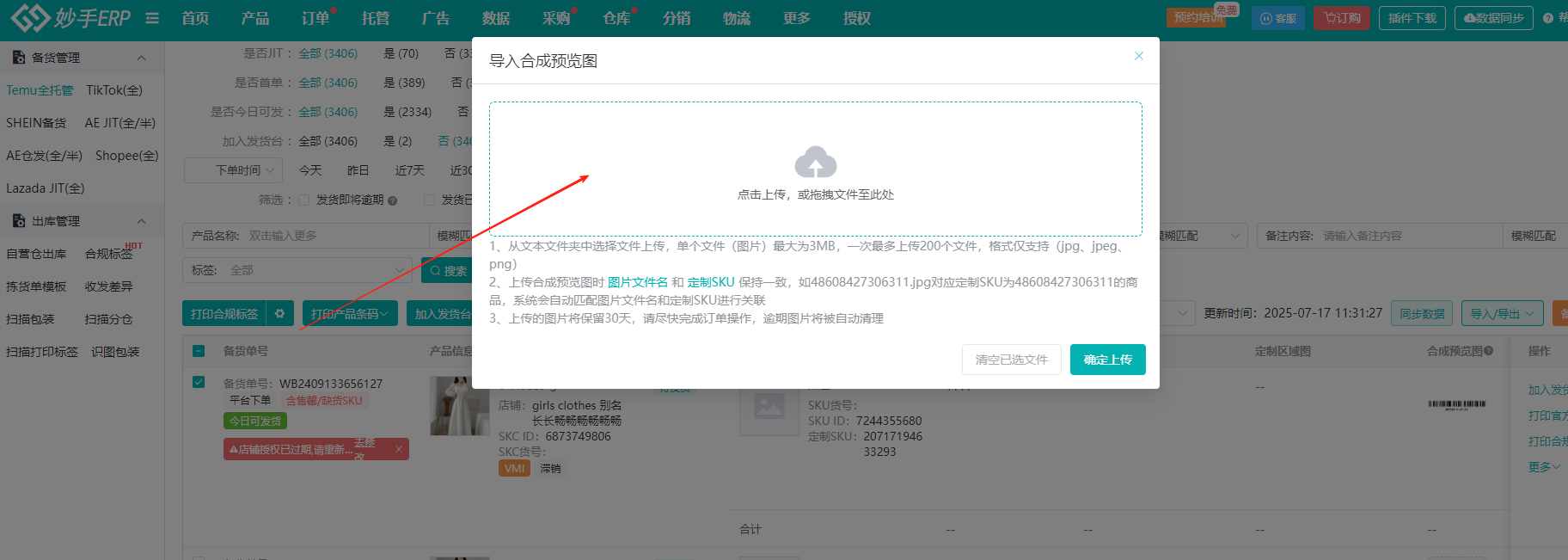Toggle the sidebar with the hamburger icon
Viewport: 1568px width, 560px height.
[x=152, y=18]
